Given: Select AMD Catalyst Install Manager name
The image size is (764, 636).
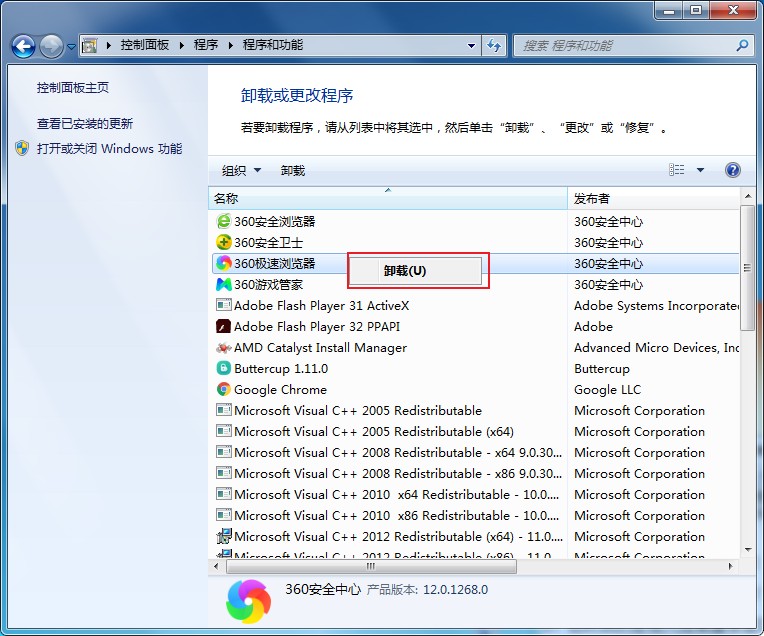Looking at the screenshot, I should (x=320, y=347).
